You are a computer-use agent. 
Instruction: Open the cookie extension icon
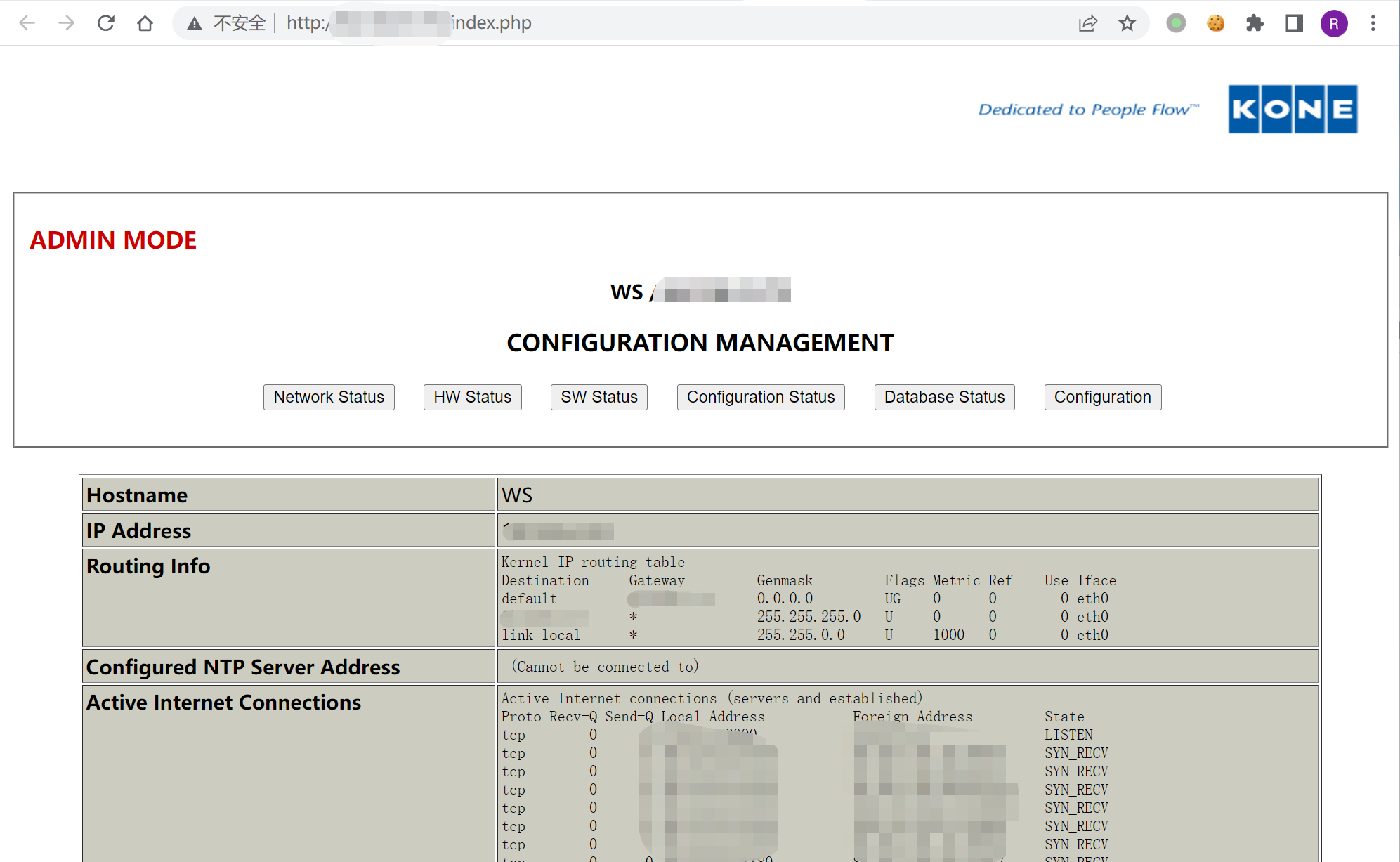(x=1215, y=23)
